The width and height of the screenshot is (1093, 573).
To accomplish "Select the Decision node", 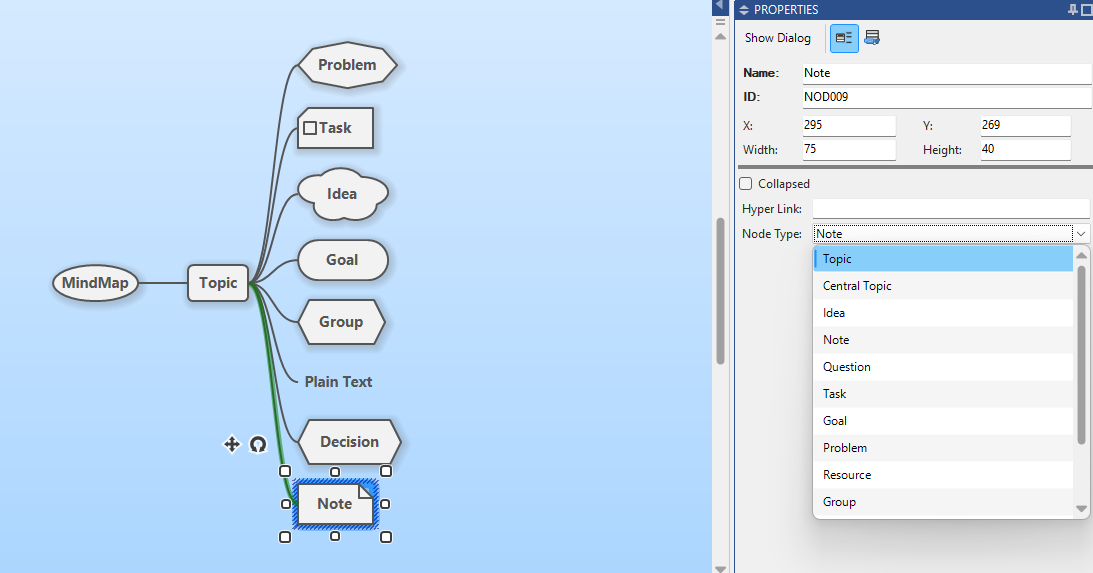I will [349, 442].
